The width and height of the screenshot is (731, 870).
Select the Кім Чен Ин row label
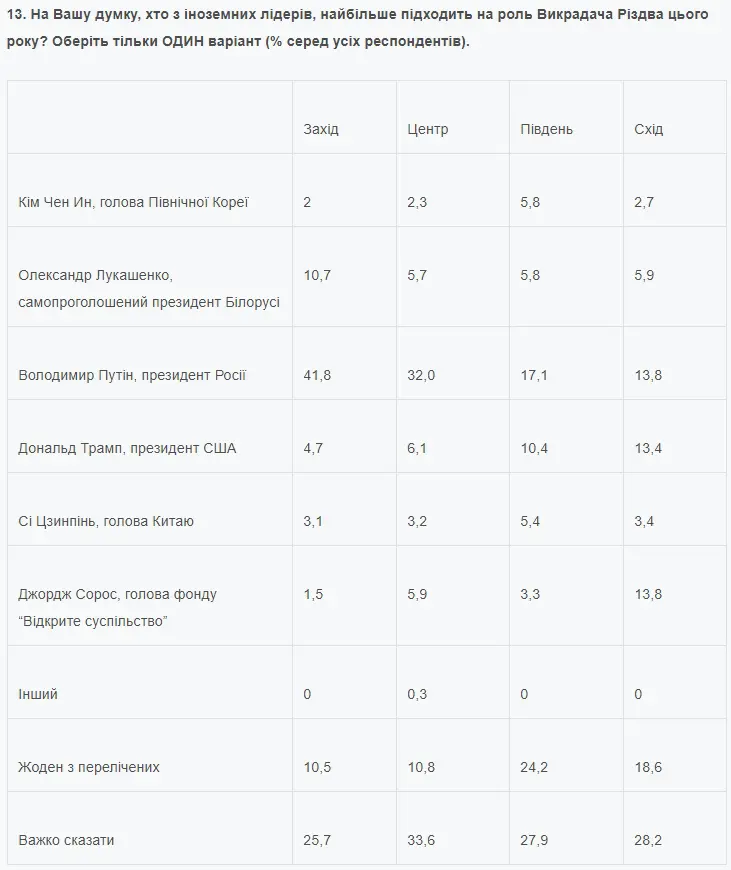pyautogui.click(x=133, y=202)
